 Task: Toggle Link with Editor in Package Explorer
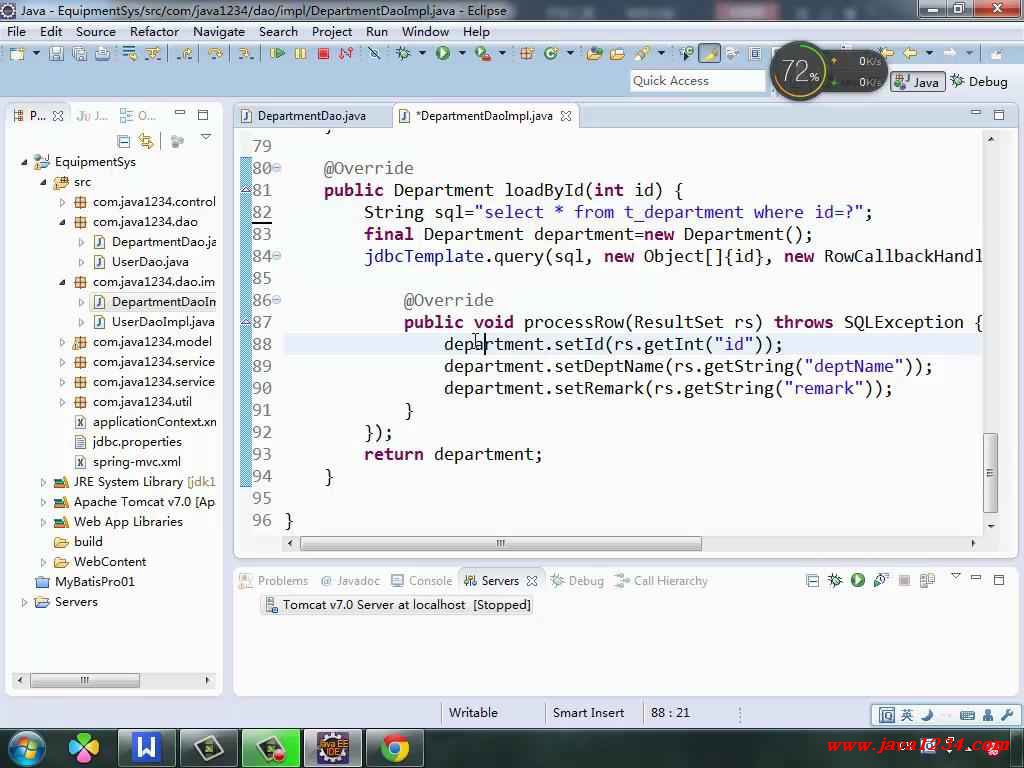click(146, 141)
